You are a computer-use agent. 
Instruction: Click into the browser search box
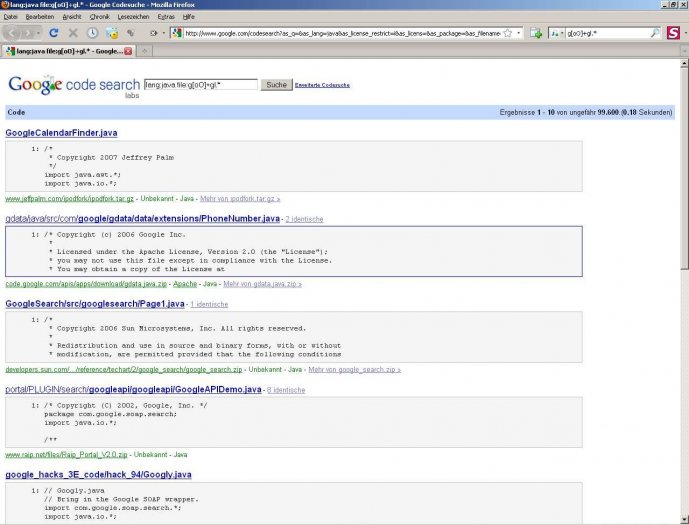tap(608, 33)
